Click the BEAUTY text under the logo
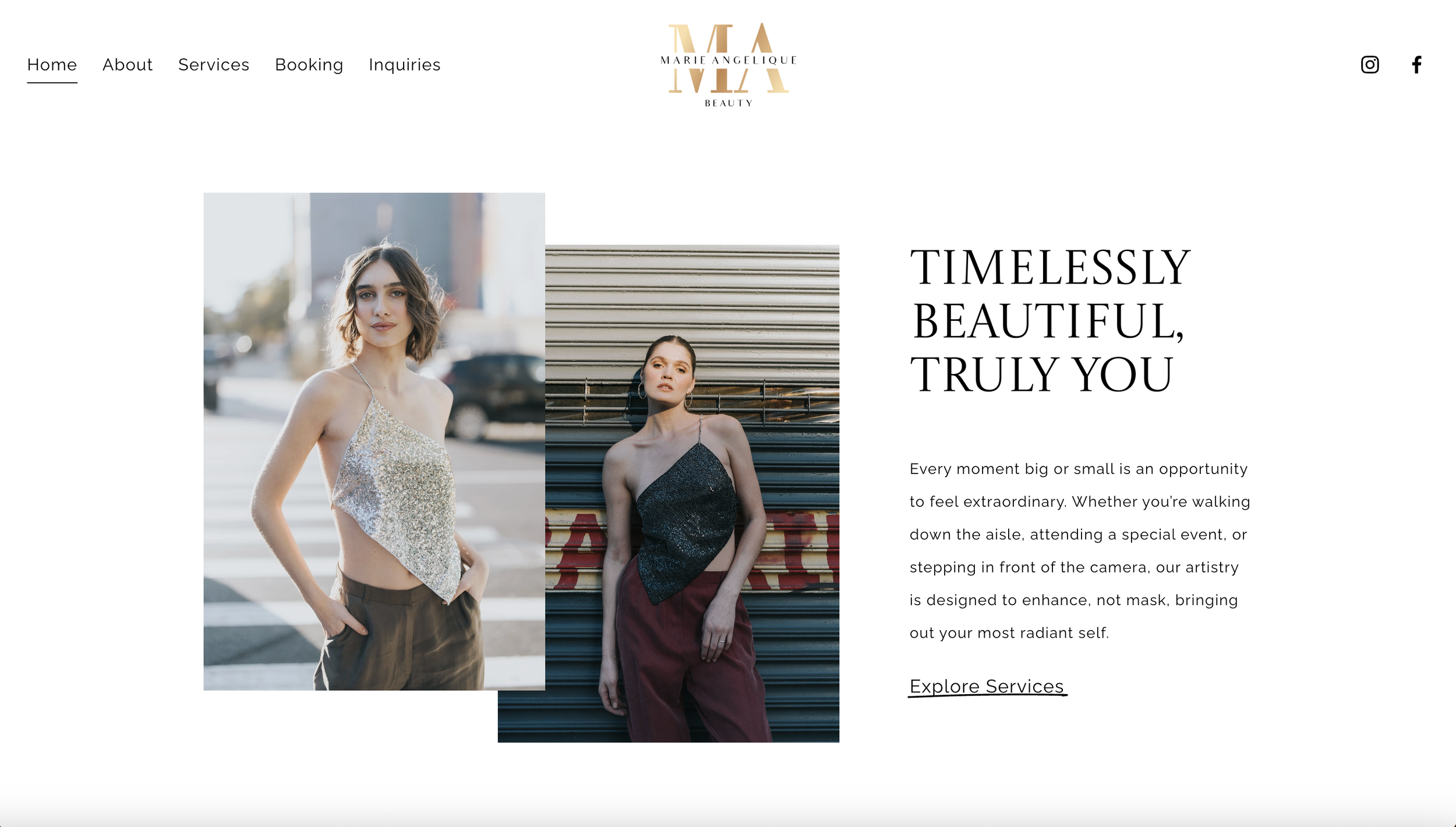Screen dimensions: 1456x827 coord(729,103)
